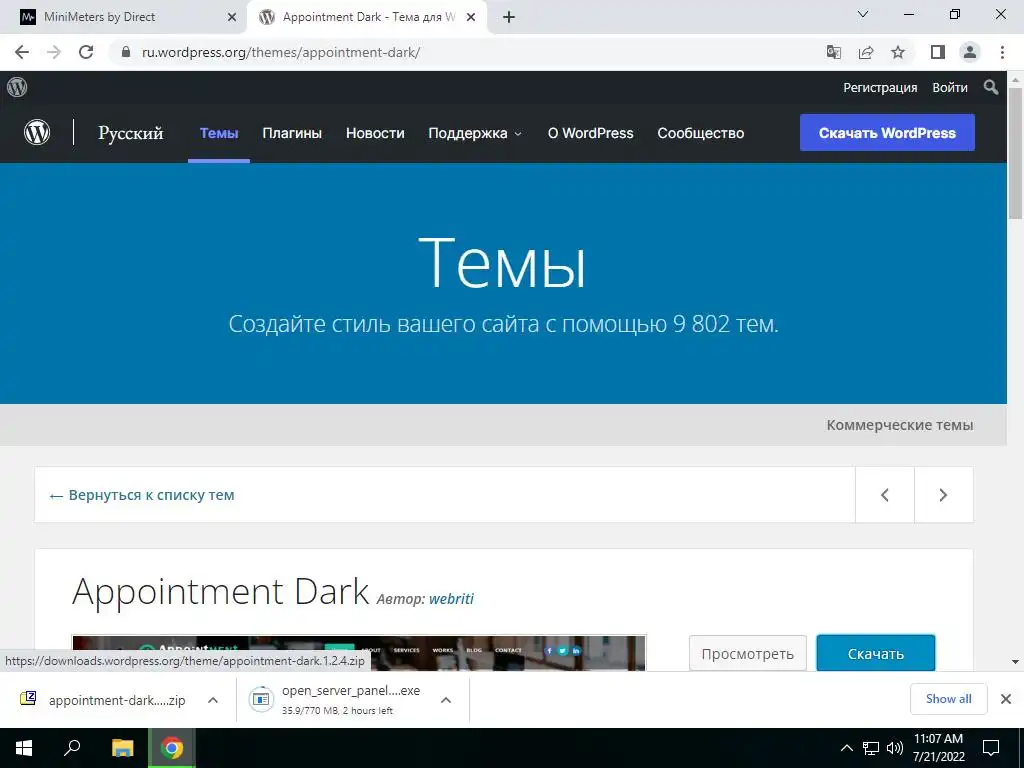
Task: Go to the next theme arrow
Action: point(943,495)
